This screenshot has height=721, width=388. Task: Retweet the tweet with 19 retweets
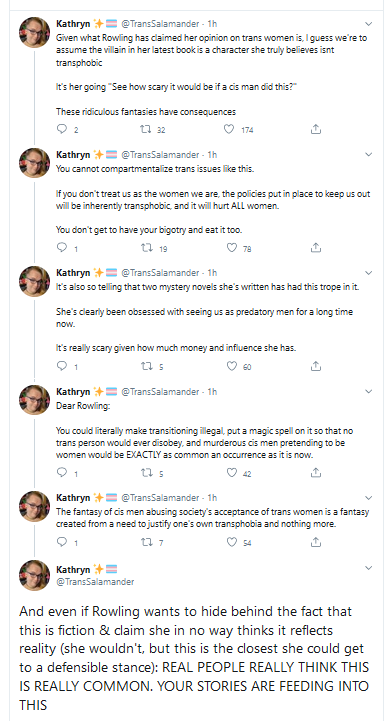[147, 248]
